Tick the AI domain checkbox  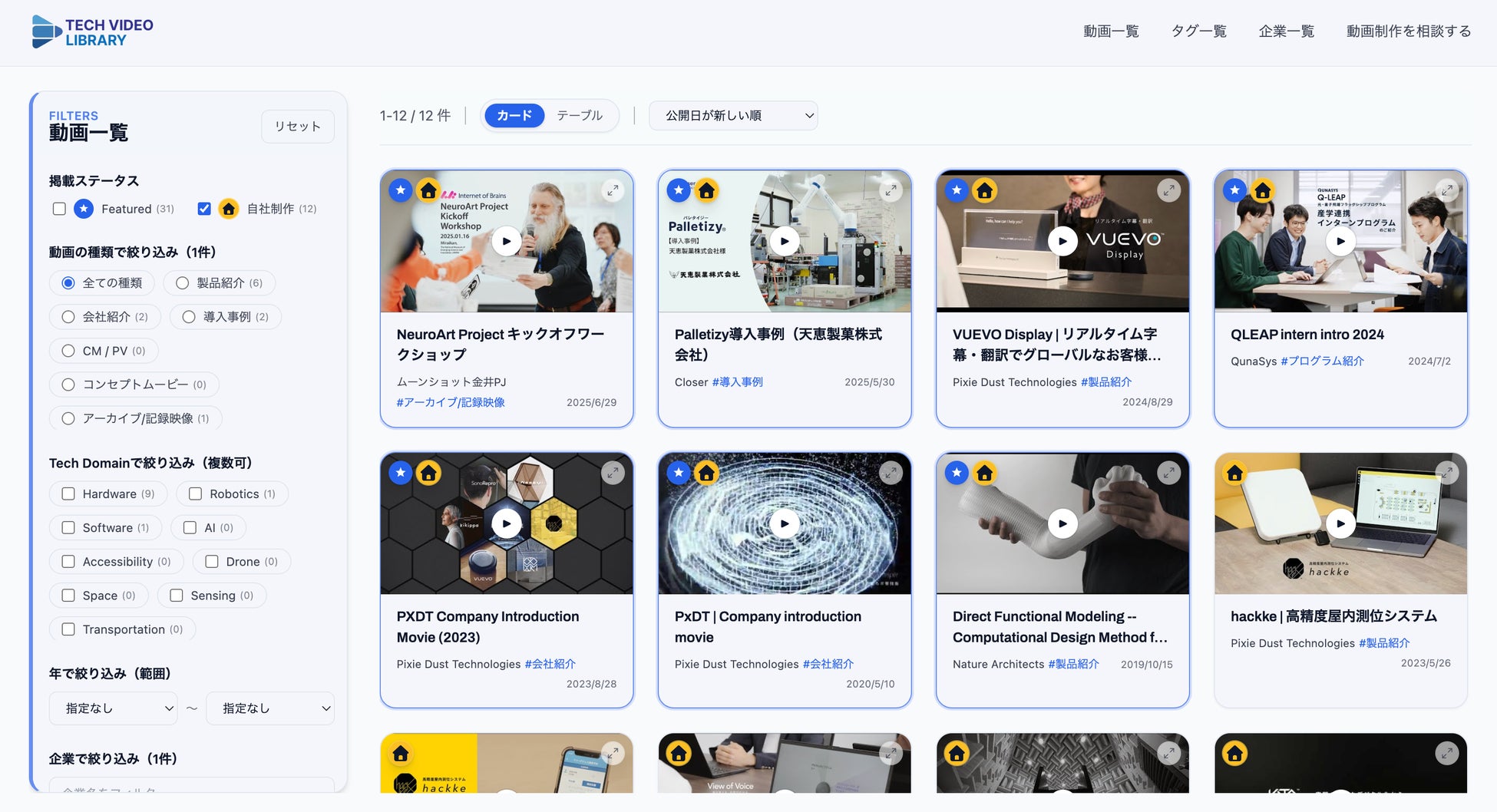(x=190, y=528)
